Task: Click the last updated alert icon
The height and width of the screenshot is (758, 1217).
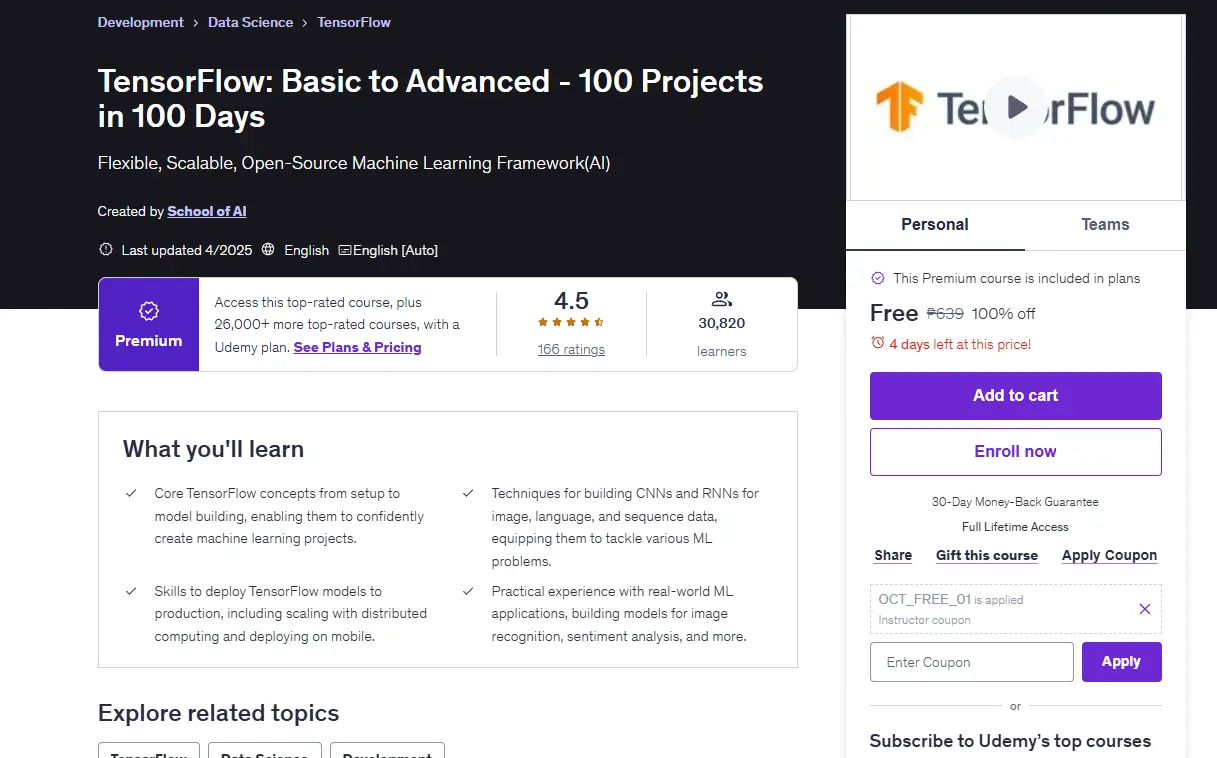Action: pyautogui.click(x=106, y=249)
